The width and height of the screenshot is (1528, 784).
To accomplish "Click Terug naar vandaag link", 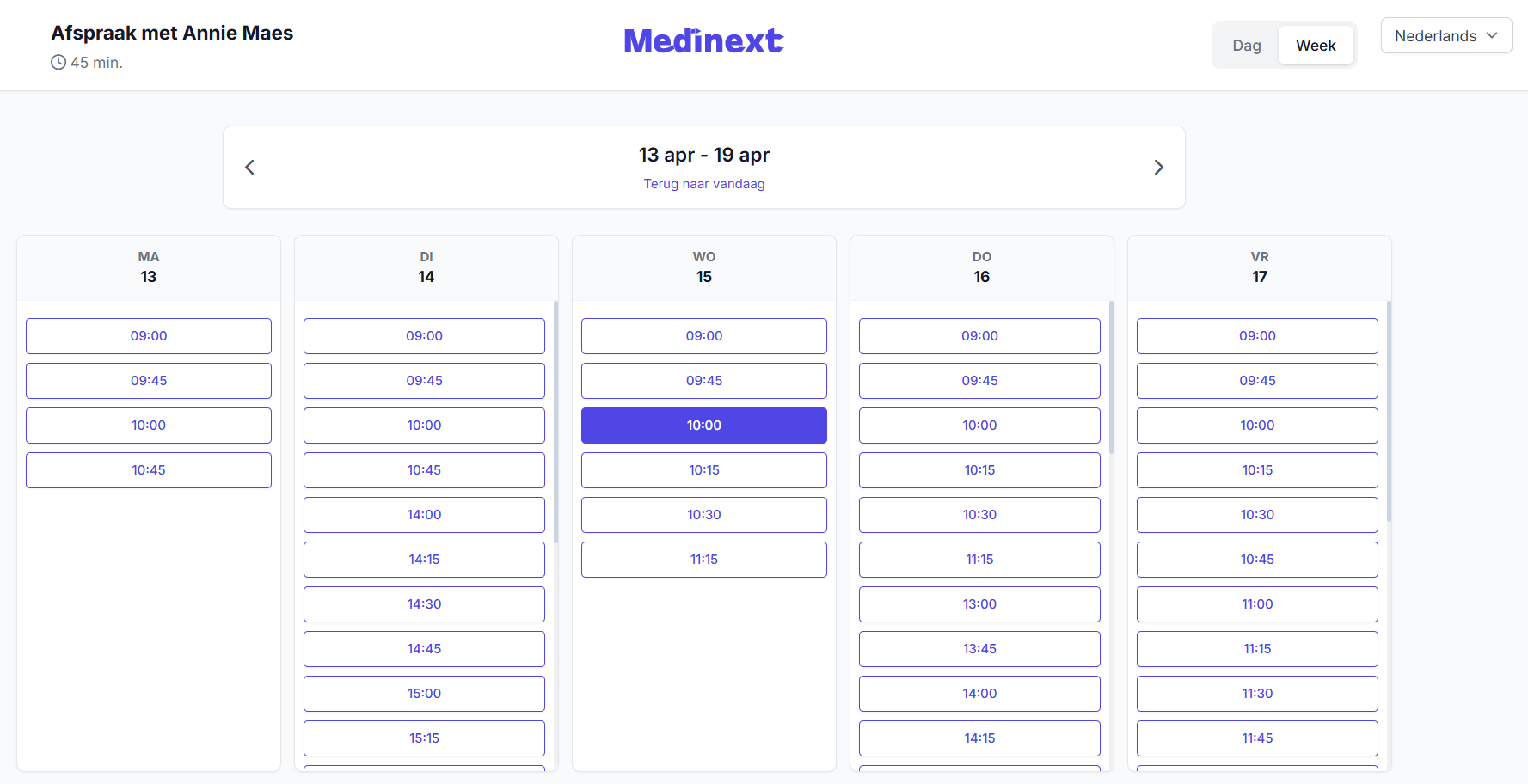I will tap(704, 184).
